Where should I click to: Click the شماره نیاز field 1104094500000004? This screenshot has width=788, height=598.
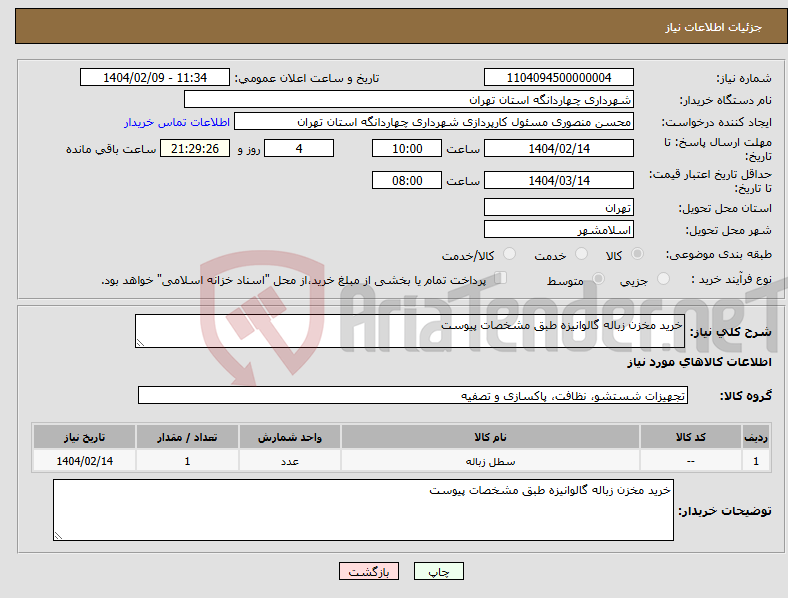pos(558,77)
